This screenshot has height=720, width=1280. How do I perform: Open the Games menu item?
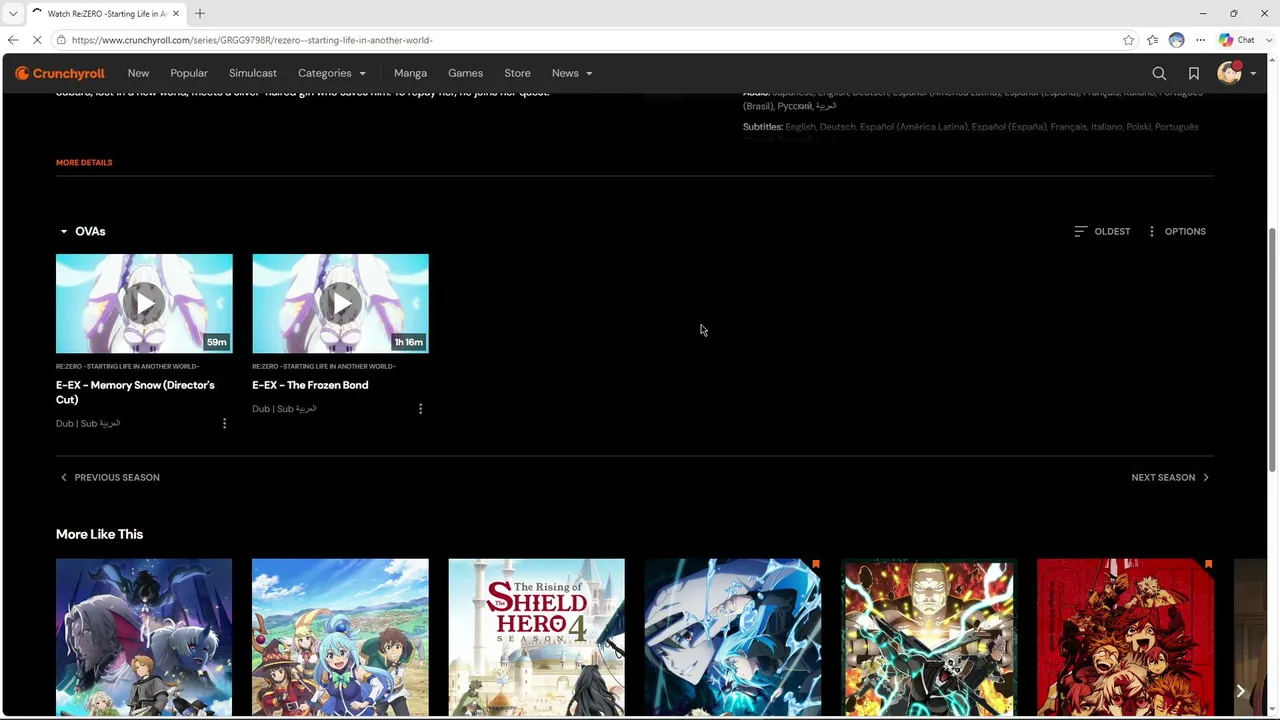[465, 73]
